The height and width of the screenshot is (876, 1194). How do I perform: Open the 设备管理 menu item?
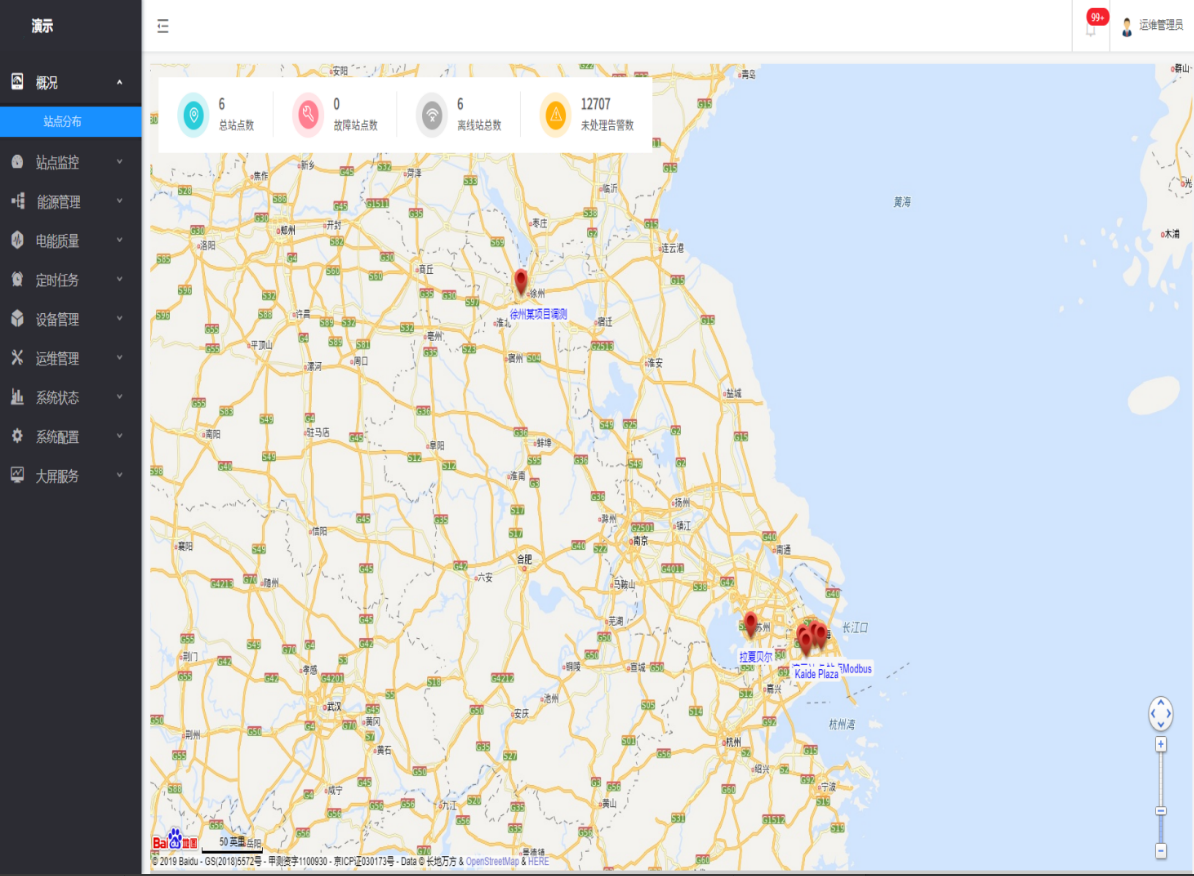pos(70,320)
